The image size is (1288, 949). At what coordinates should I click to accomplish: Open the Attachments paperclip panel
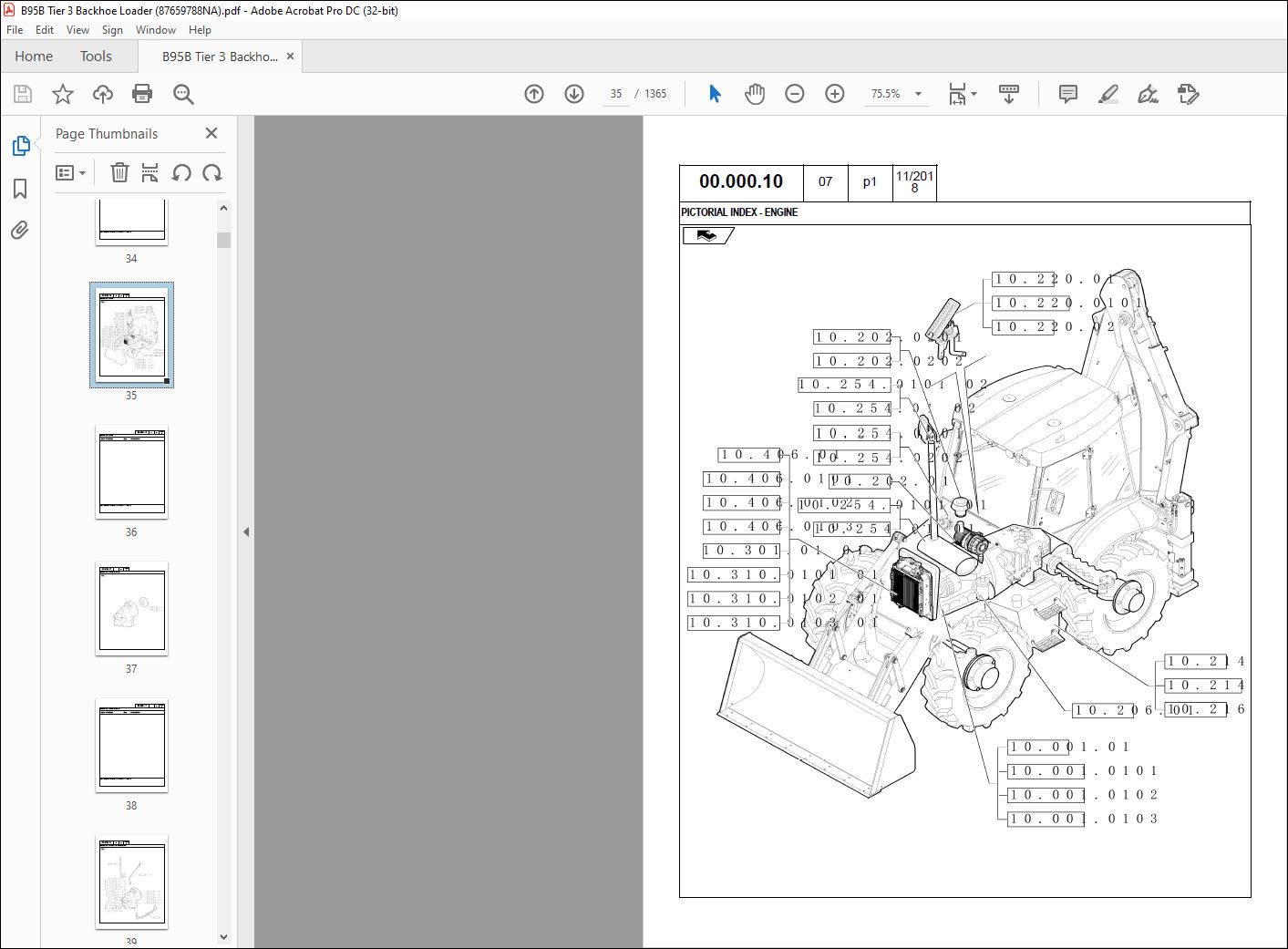pyautogui.click(x=20, y=230)
